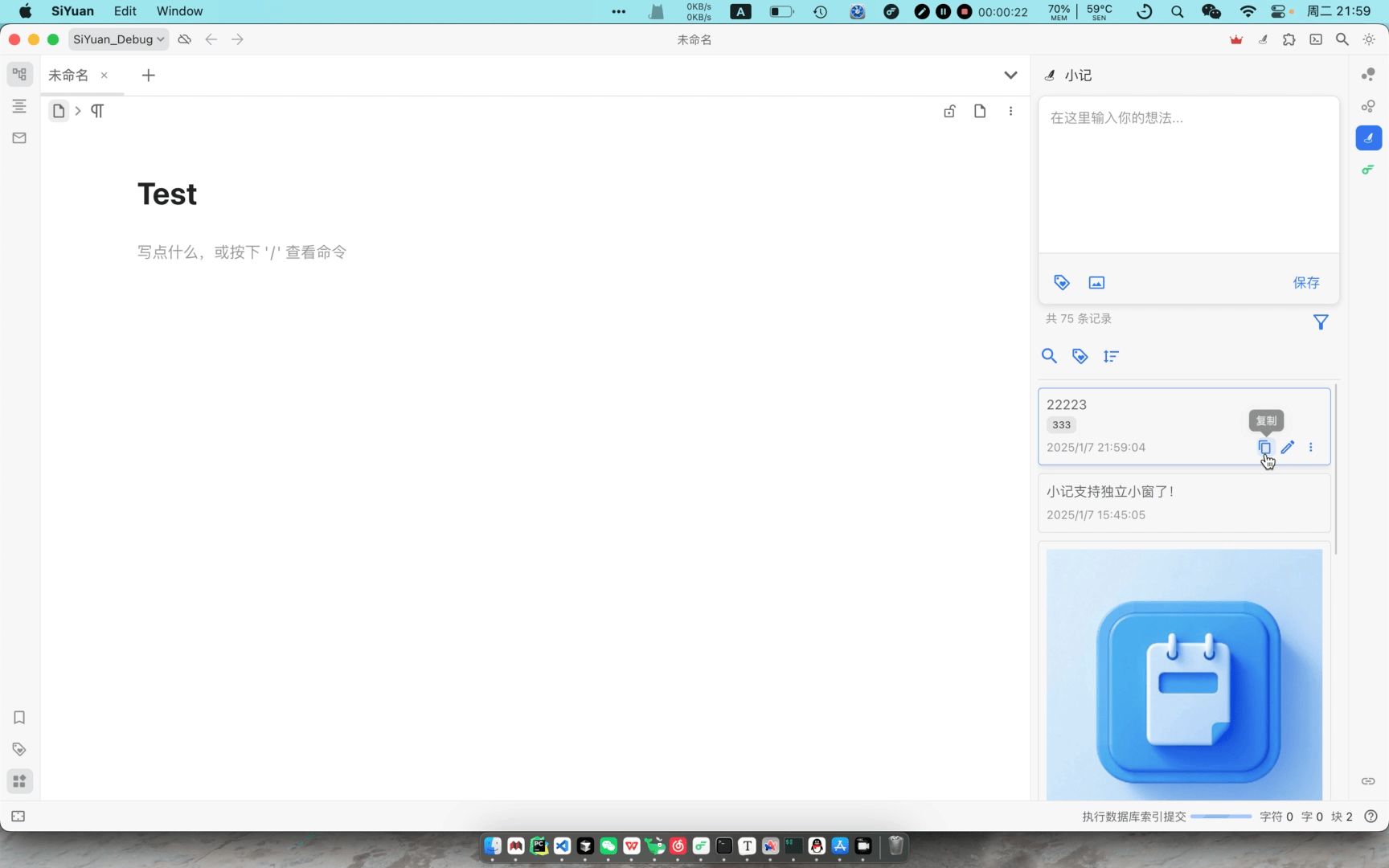1389x868 pixels.
Task: Click the sort icon in the notes toolbar
Action: point(1111,356)
